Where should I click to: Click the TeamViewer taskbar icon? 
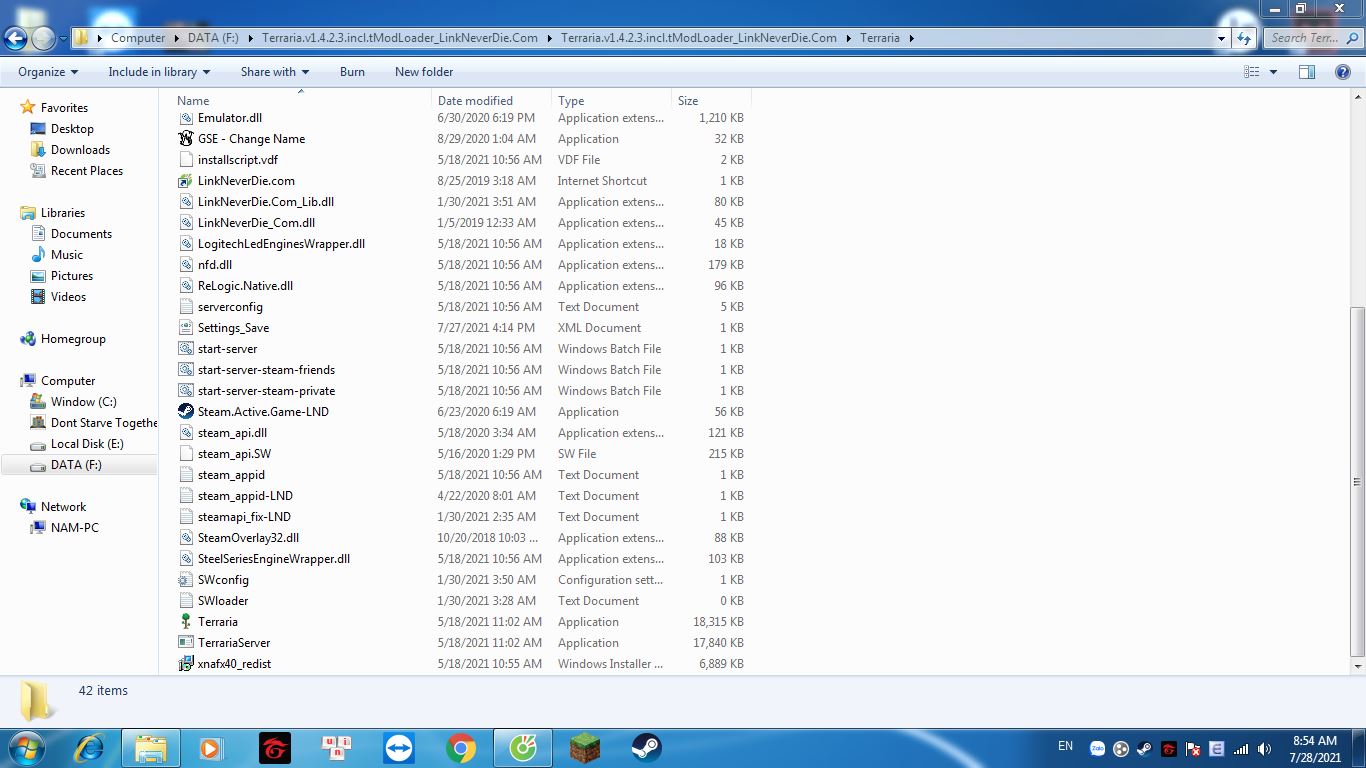[x=399, y=748]
